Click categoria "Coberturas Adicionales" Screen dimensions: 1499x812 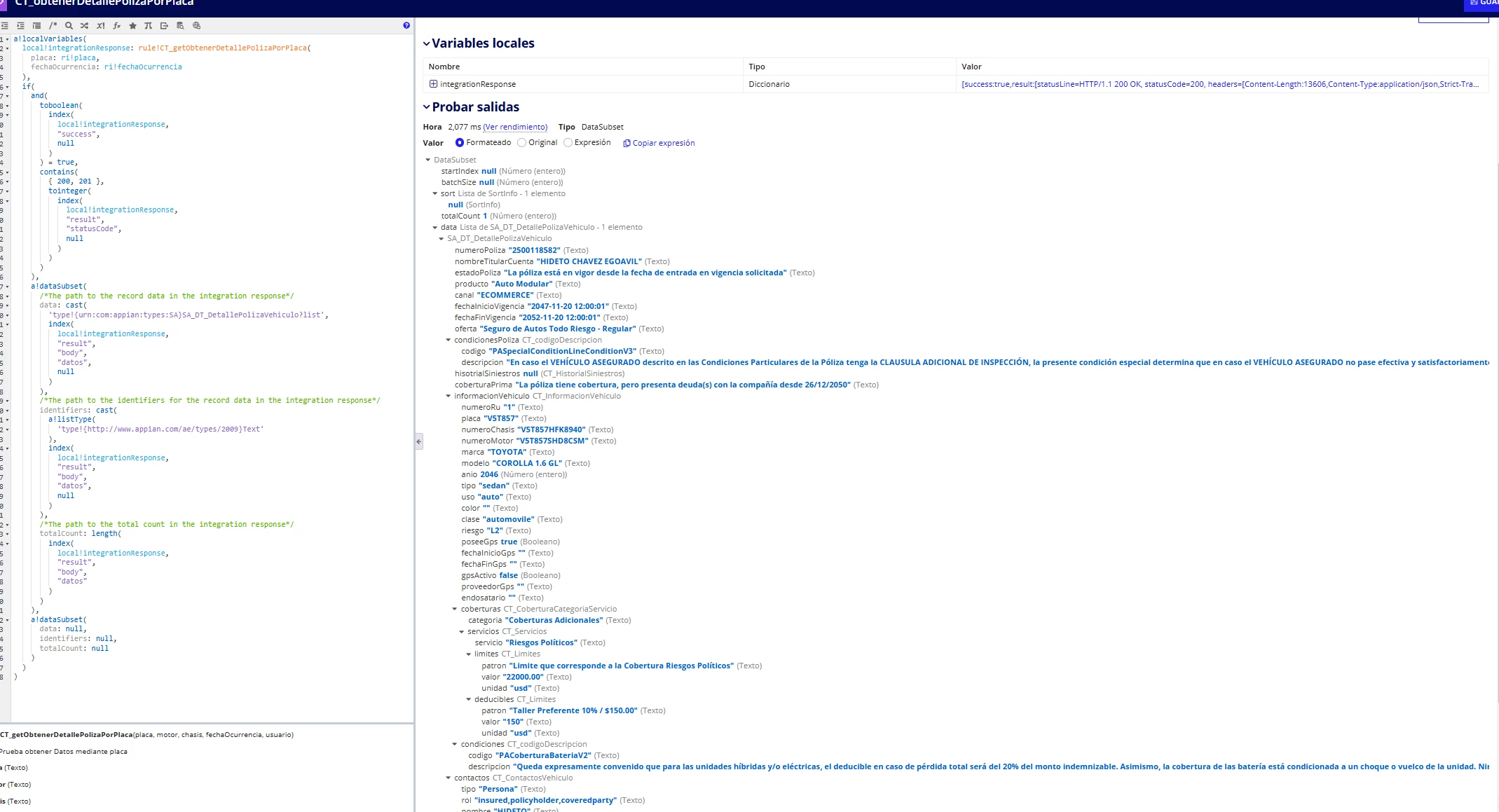(x=554, y=620)
